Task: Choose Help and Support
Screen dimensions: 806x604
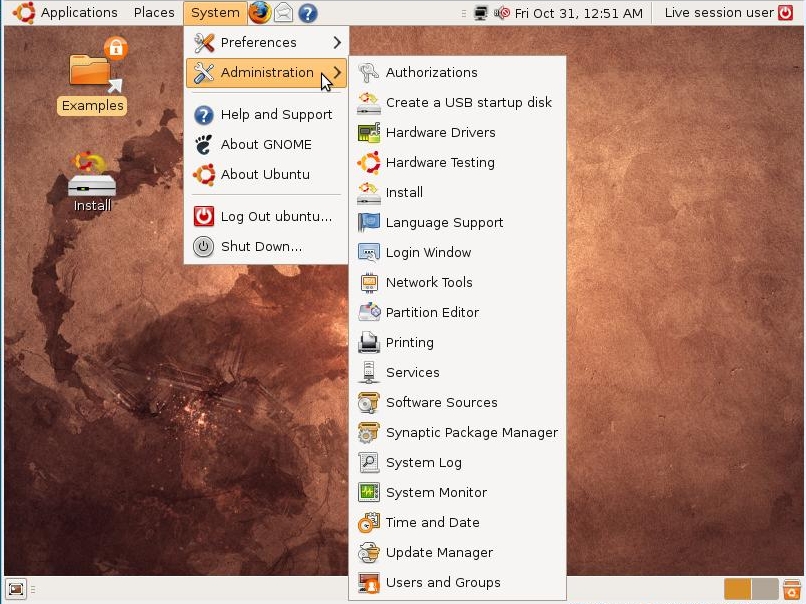Action: coord(266,115)
